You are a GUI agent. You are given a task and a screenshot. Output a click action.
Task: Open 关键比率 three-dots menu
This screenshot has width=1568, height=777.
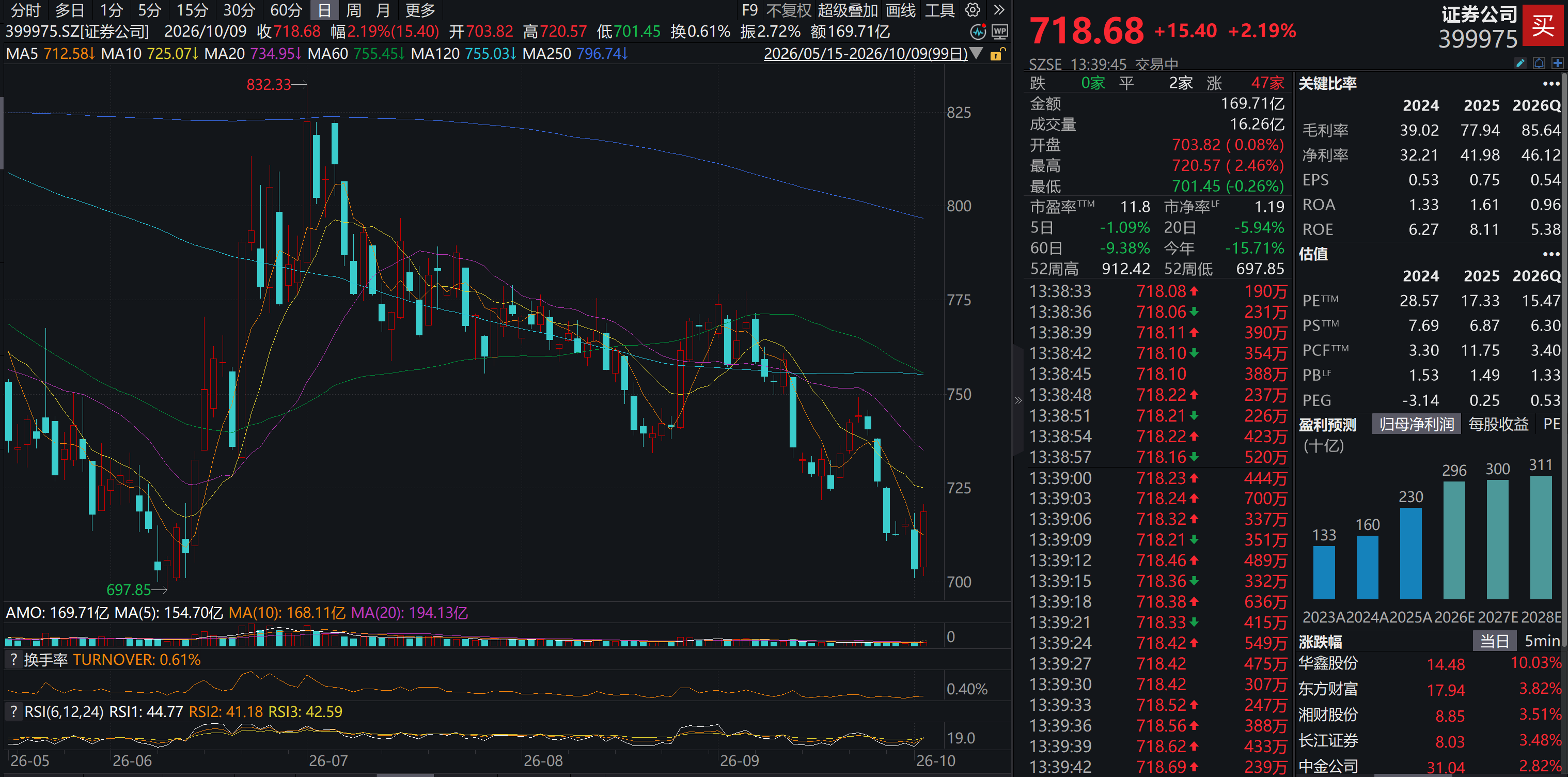click(x=1551, y=84)
